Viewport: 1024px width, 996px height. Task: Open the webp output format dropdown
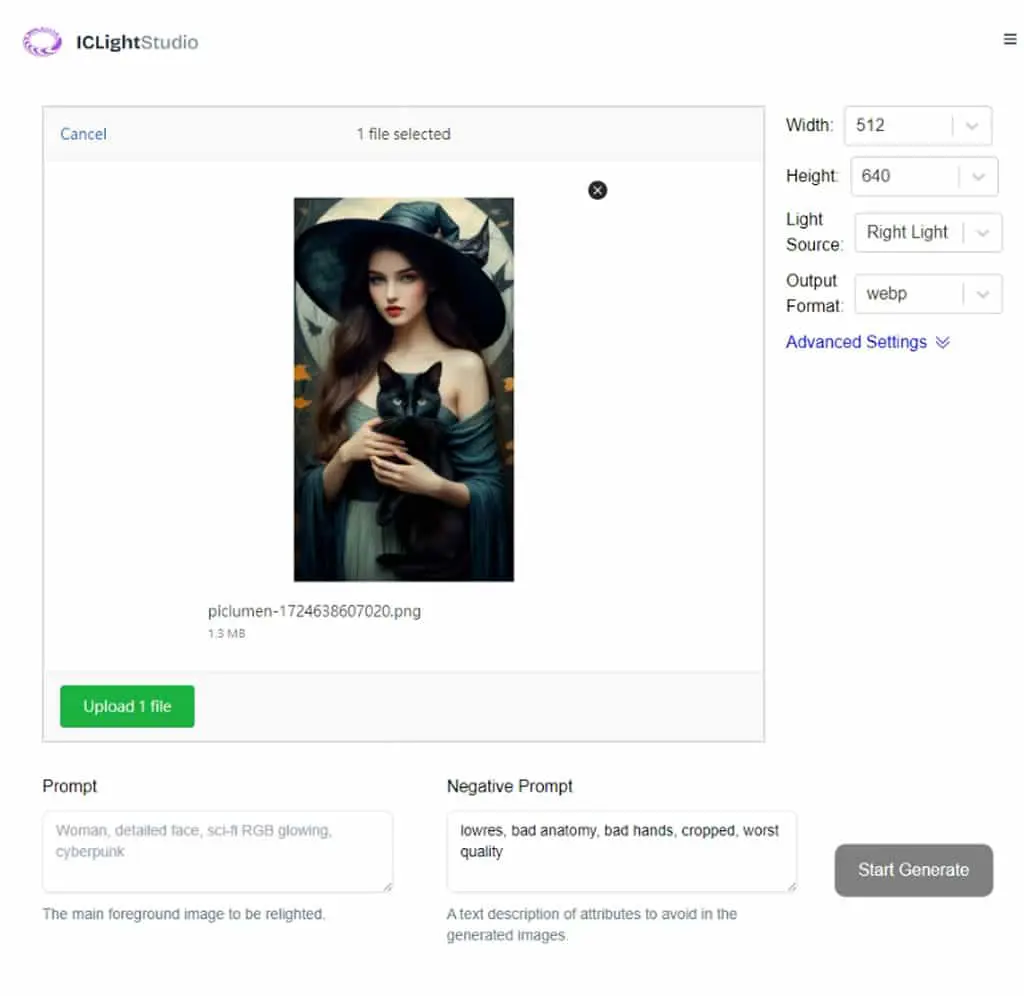[x=927, y=294]
